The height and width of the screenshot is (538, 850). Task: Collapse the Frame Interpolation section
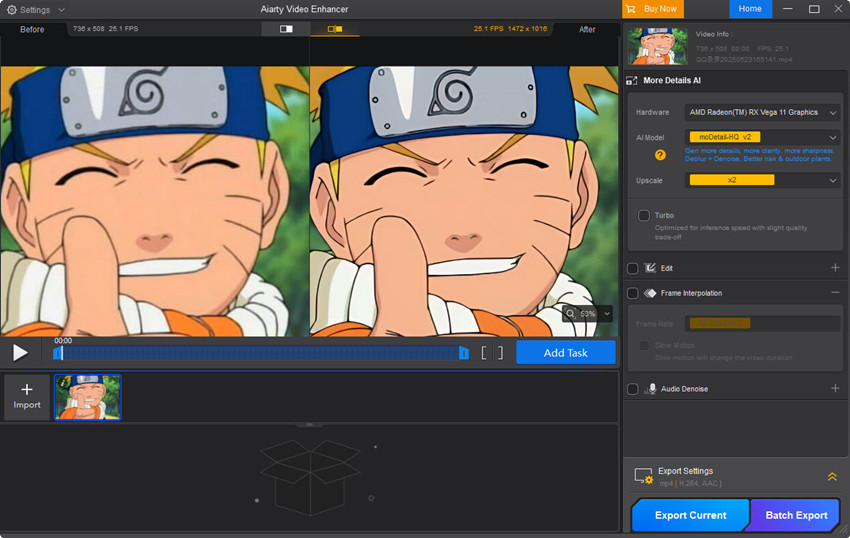click(x=835, y=293)
